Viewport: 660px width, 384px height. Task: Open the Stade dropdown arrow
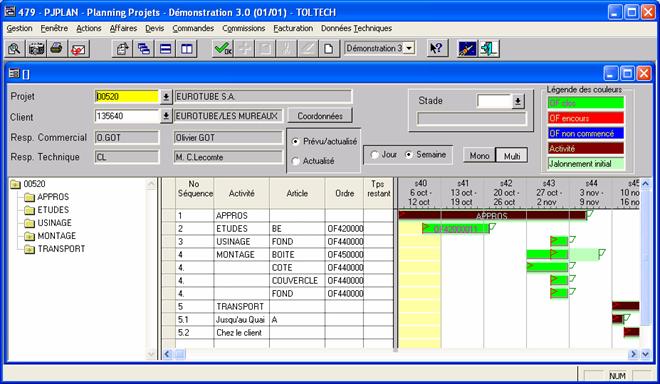click(x=518, y=101)
